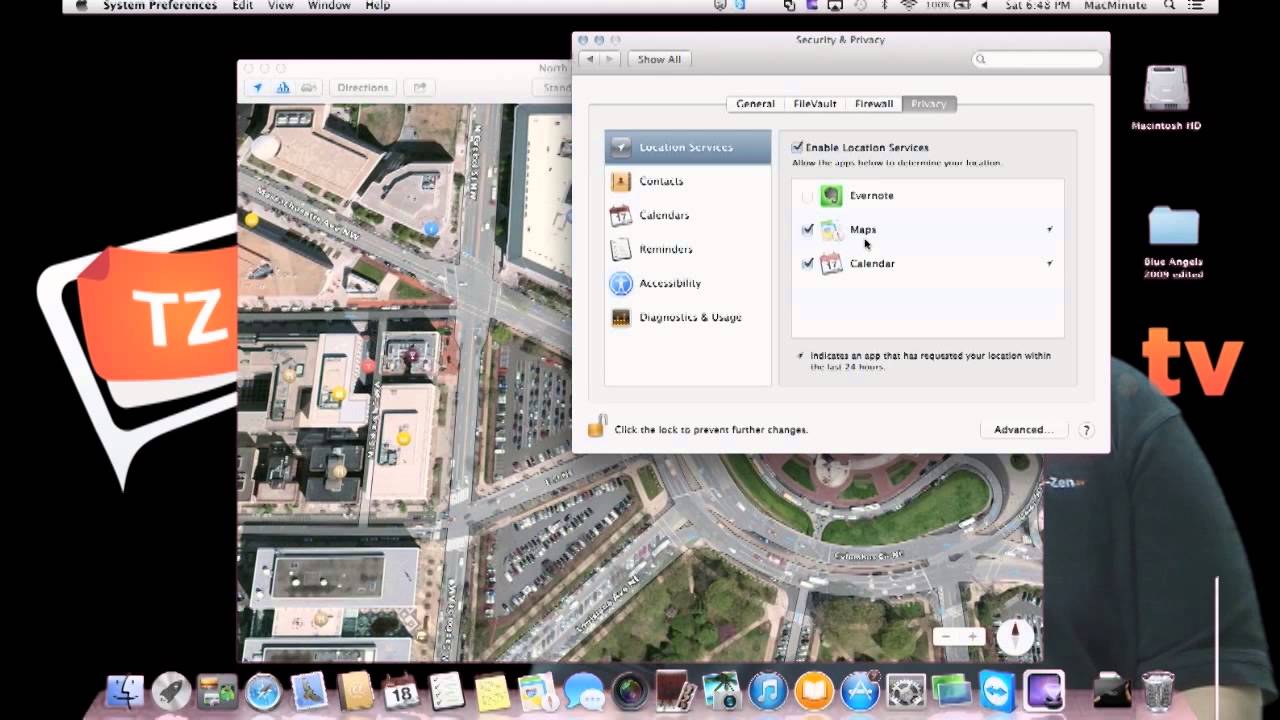Open the Standard map type selector
This screenshot has width=1280, height=720.
(x=556, y=87)
